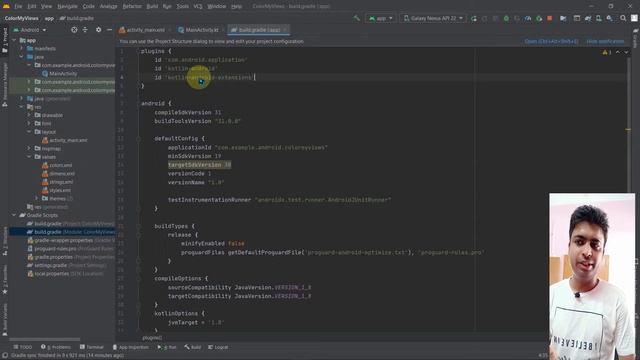640x360 pixels.
Task: Select MainActivity in the project tree
Action: tap(59, 73)
